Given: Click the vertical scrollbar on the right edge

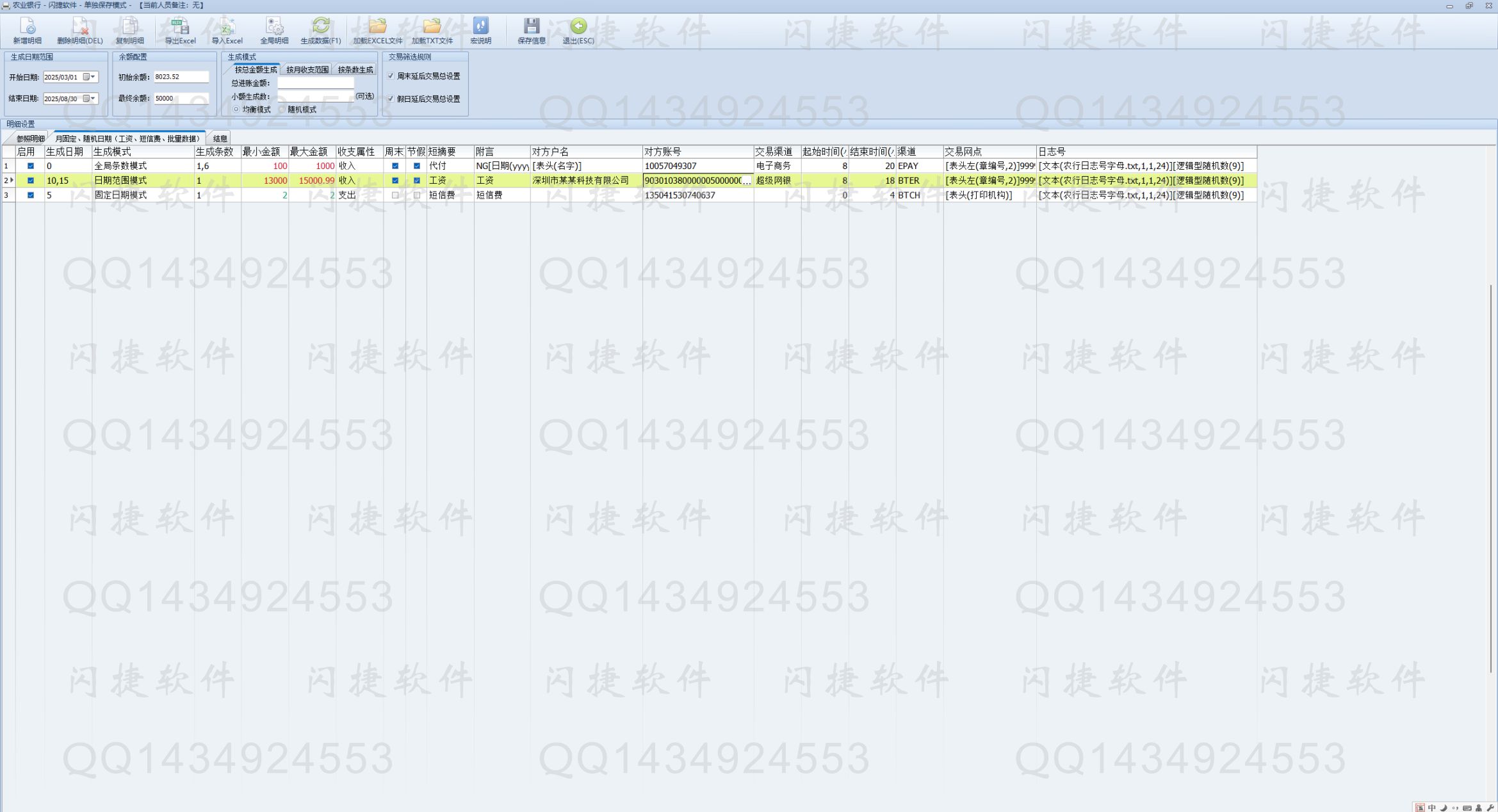Looking at the screenshot, I should pos(1491,477).
